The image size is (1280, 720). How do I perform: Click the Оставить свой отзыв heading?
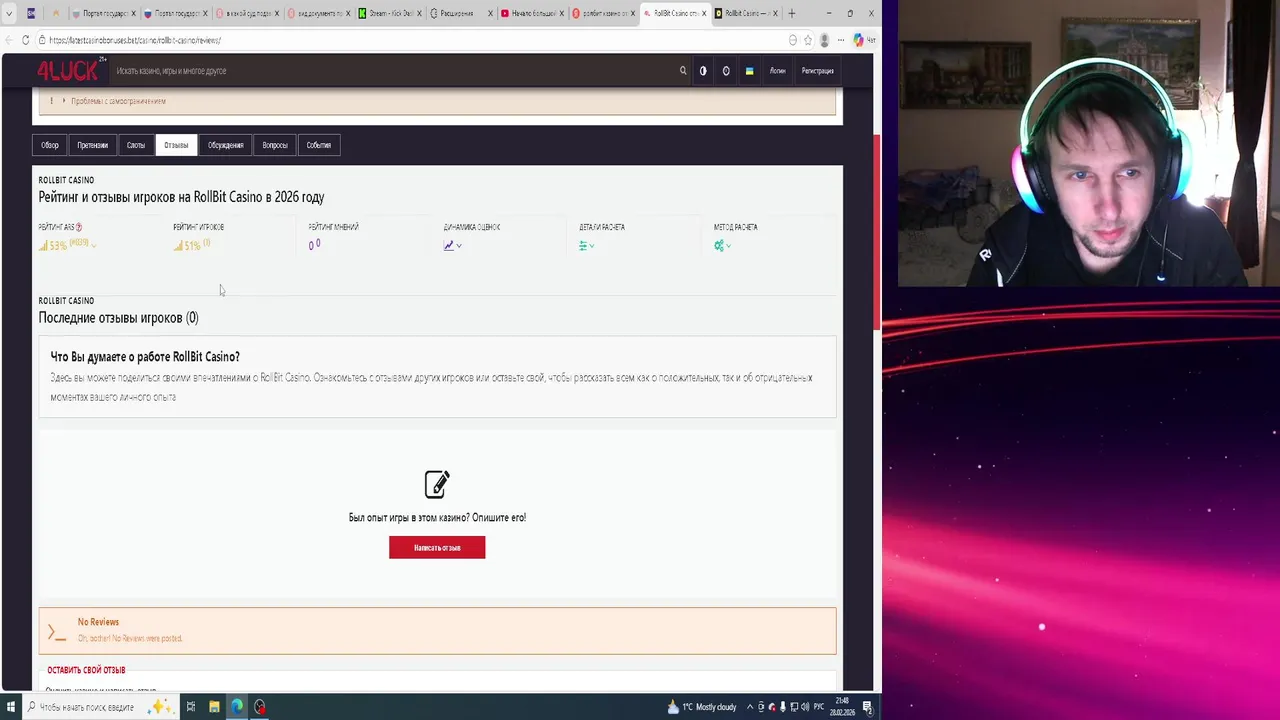pyautogui.click(x=86, y=670)
